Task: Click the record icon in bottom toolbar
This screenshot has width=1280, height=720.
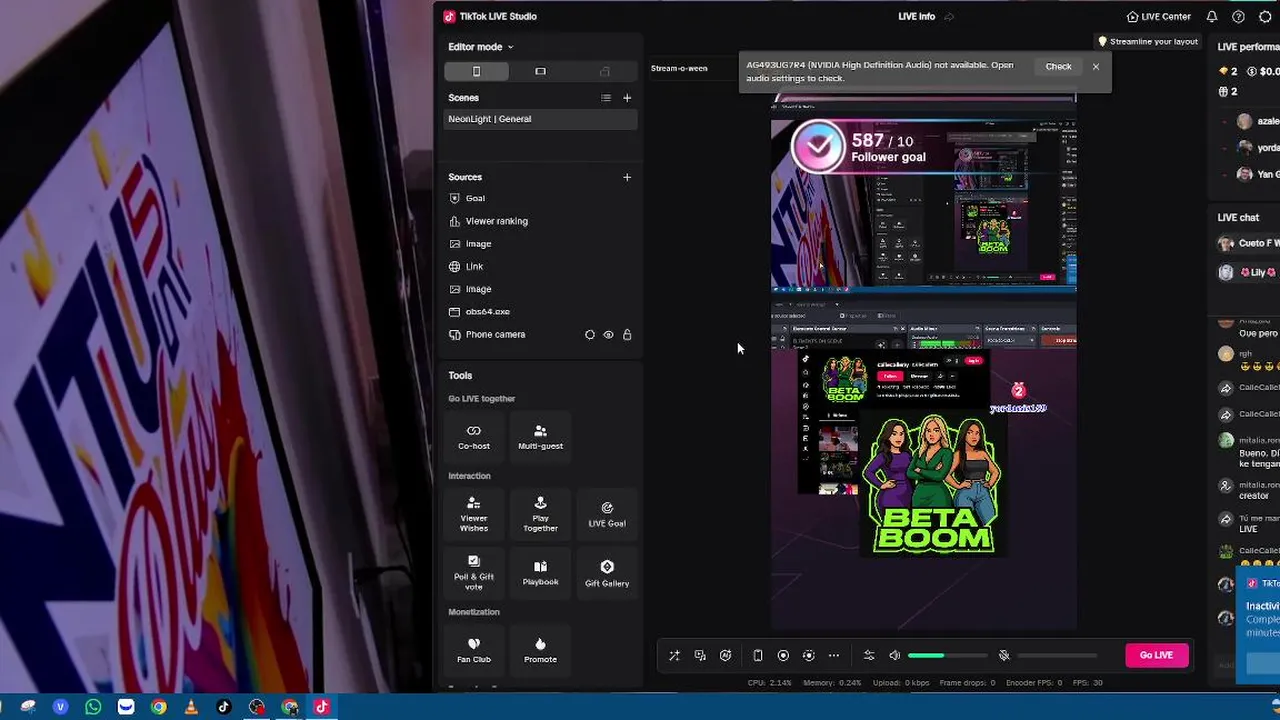Action: (783, 656)
